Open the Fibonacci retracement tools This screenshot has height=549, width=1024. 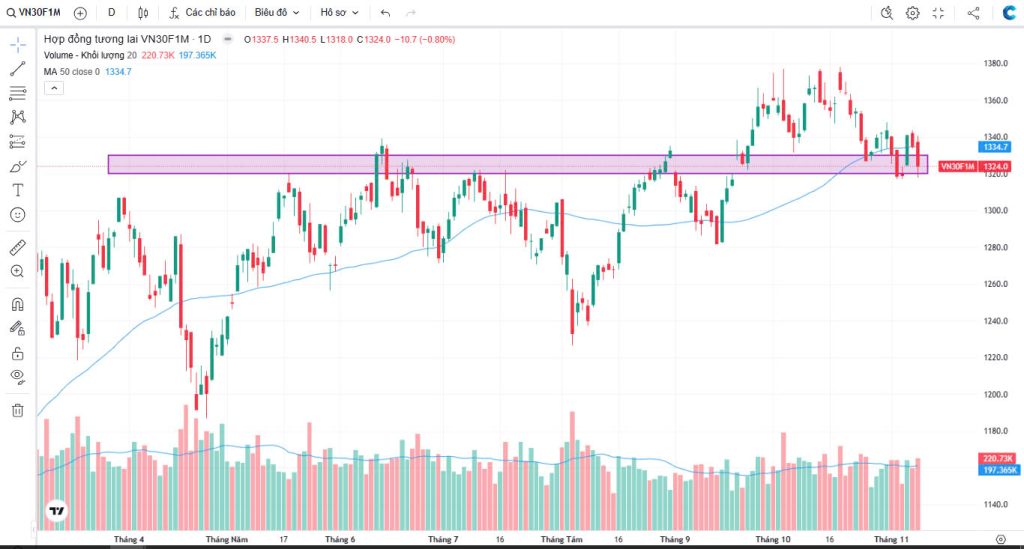(17, 93)
